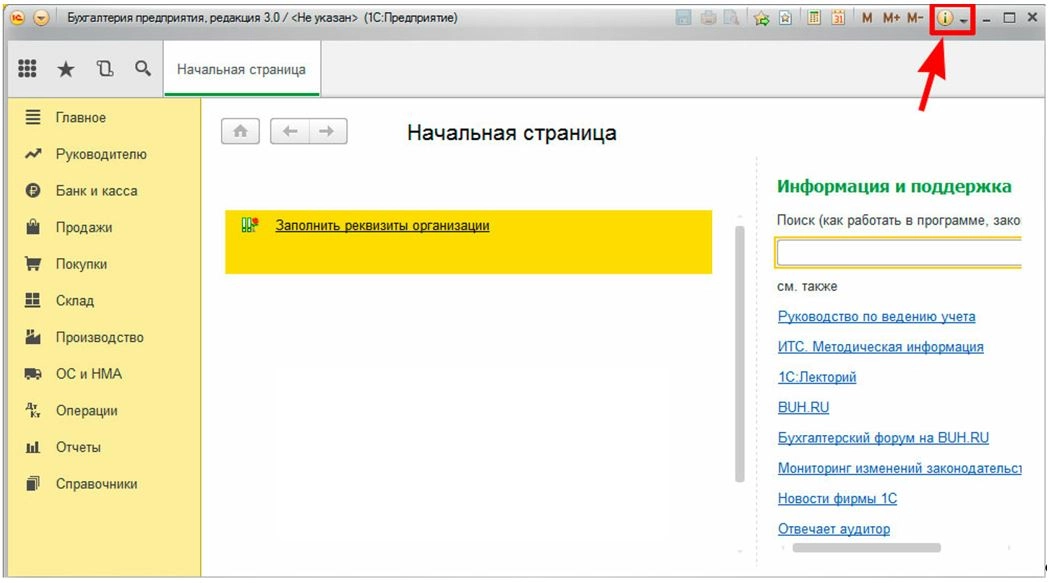Open the Главное section
The width and height of the screenshot is (1054, 583).
81,118
